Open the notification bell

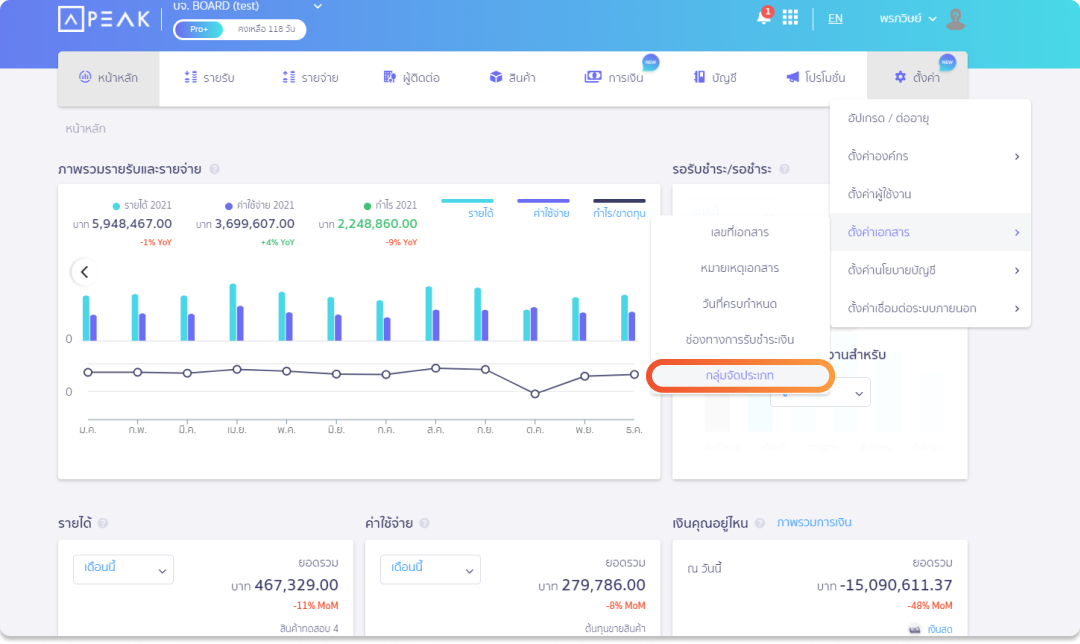[x=764, y=17]
